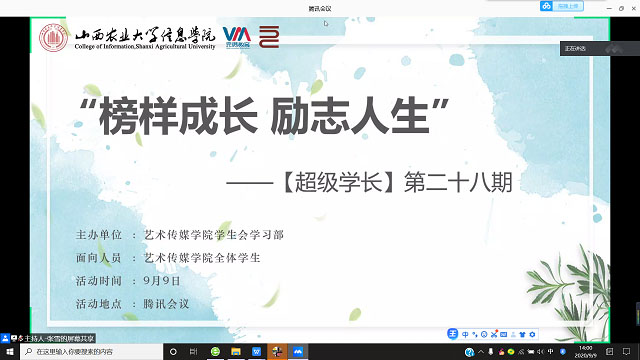Toggle the tray Chinese IME indicator

(551, 352)
